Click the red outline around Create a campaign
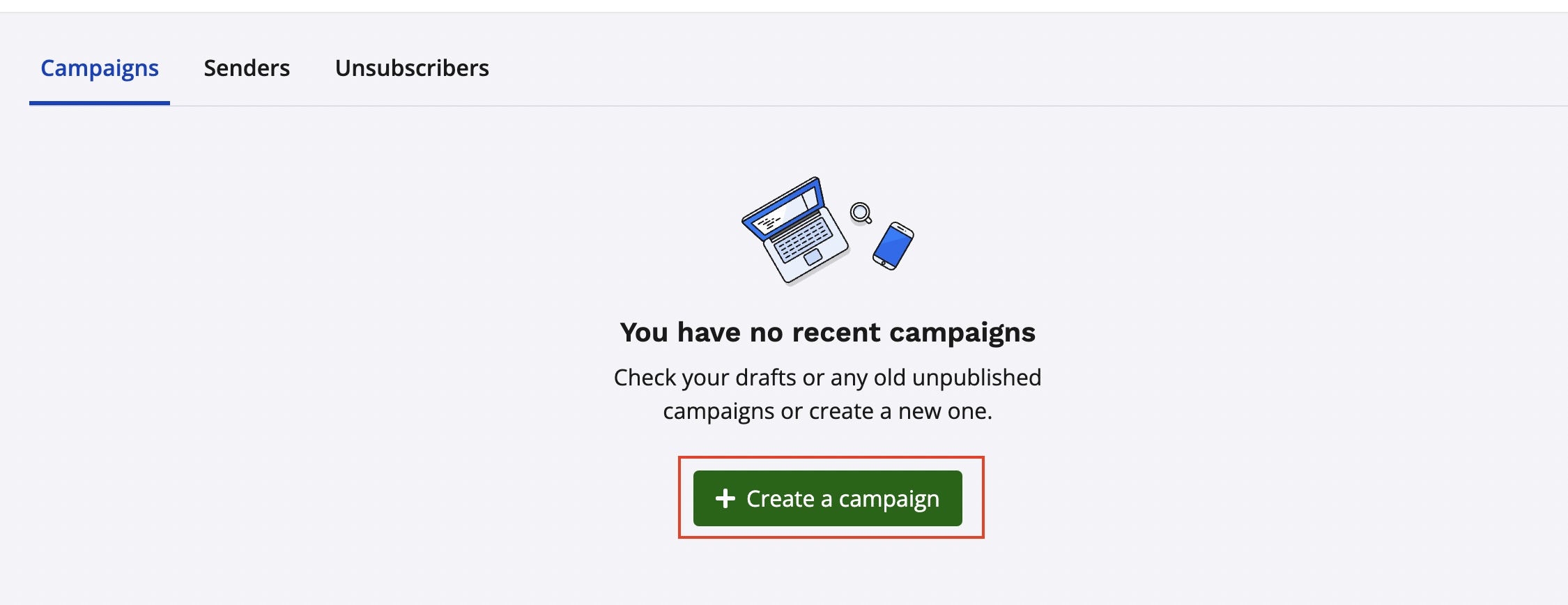The height and width of the screenshot is (605, 1568). click(831, 458)
